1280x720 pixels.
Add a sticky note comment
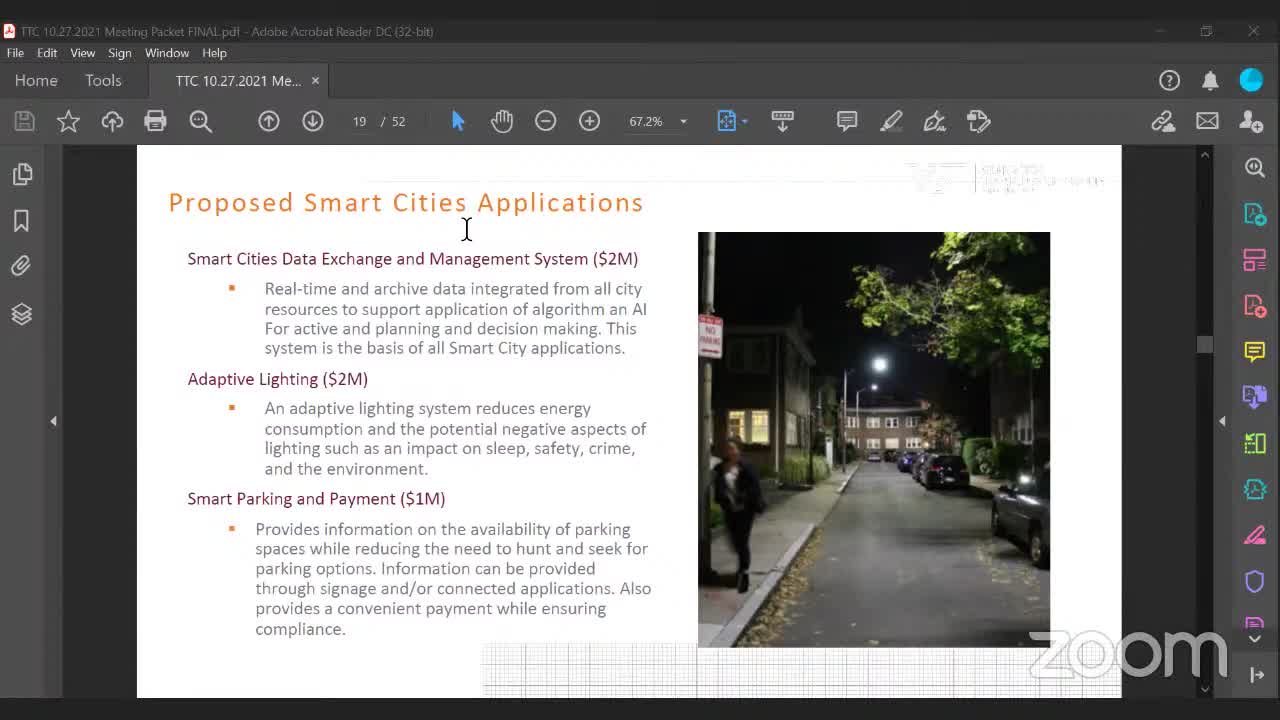847,121
